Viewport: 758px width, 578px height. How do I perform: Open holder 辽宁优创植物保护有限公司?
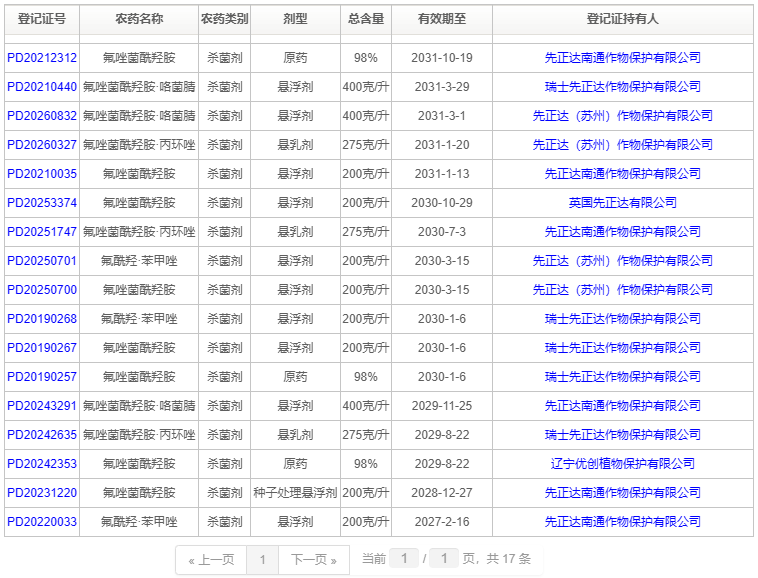click(x=623, y=464)
